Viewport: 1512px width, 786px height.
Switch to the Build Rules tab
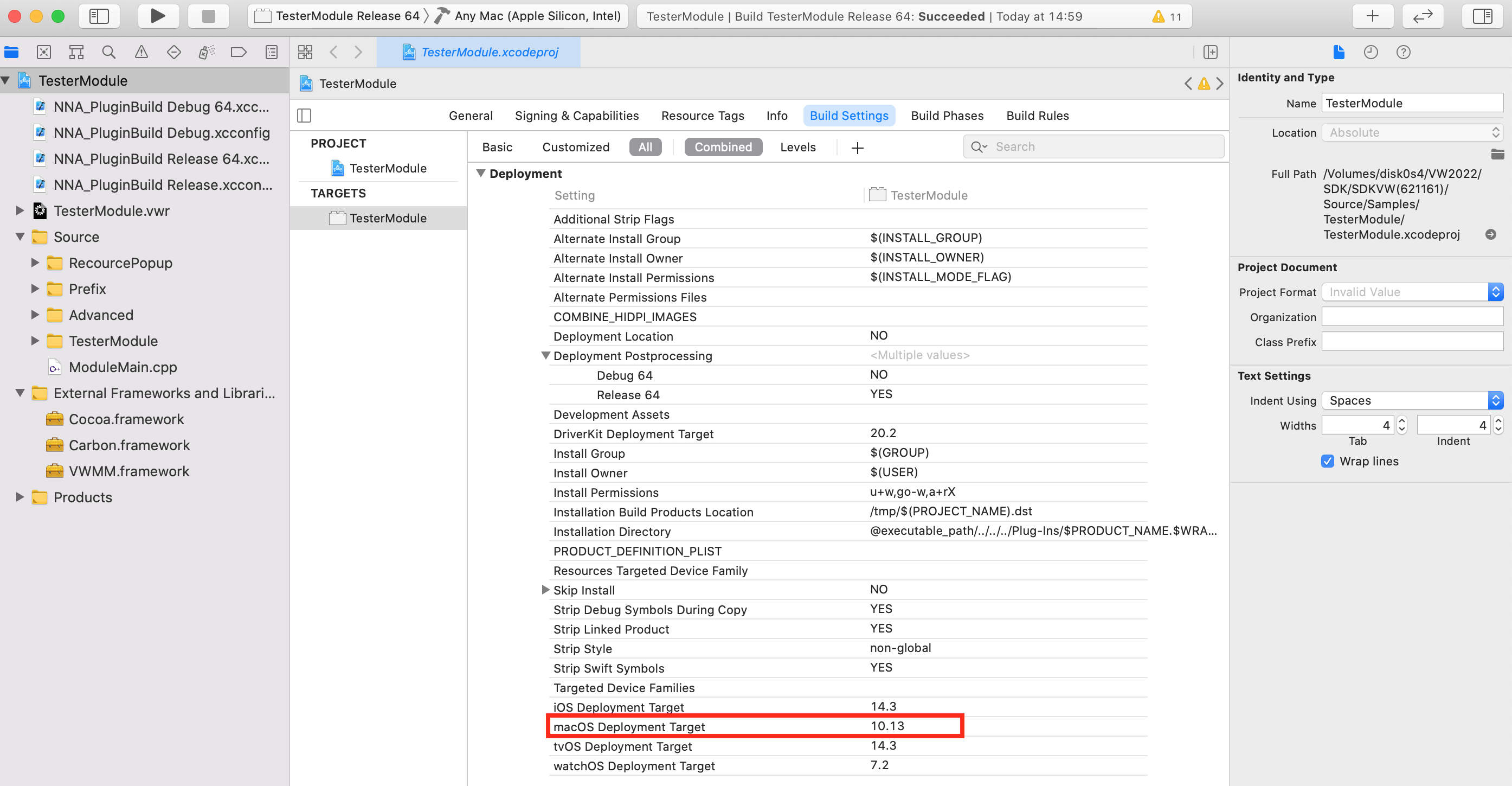click(1037, 116)
